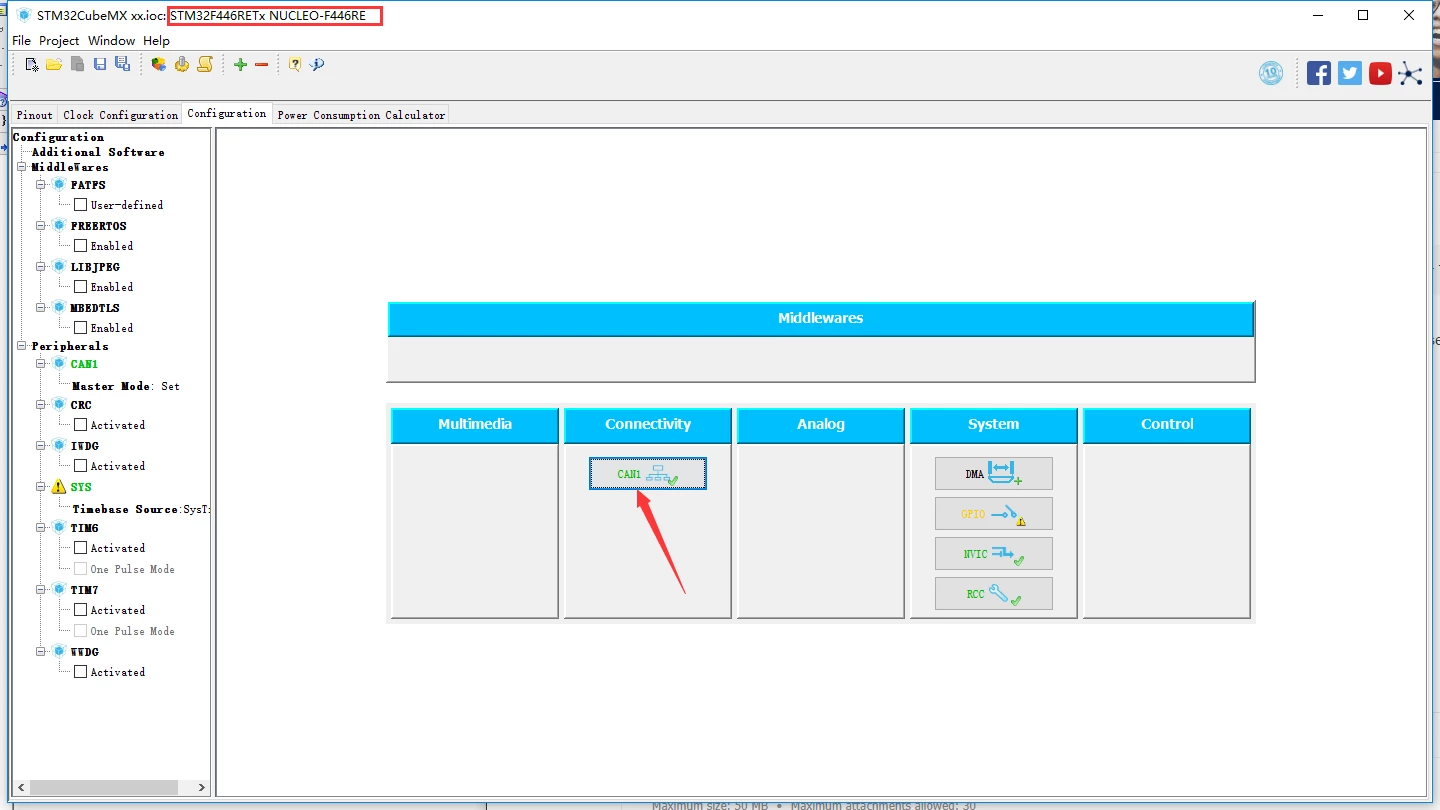The width and height of the screenshot is (1440, 810).
Task: Collapse the SYS tree node
Action: (41, 487)
